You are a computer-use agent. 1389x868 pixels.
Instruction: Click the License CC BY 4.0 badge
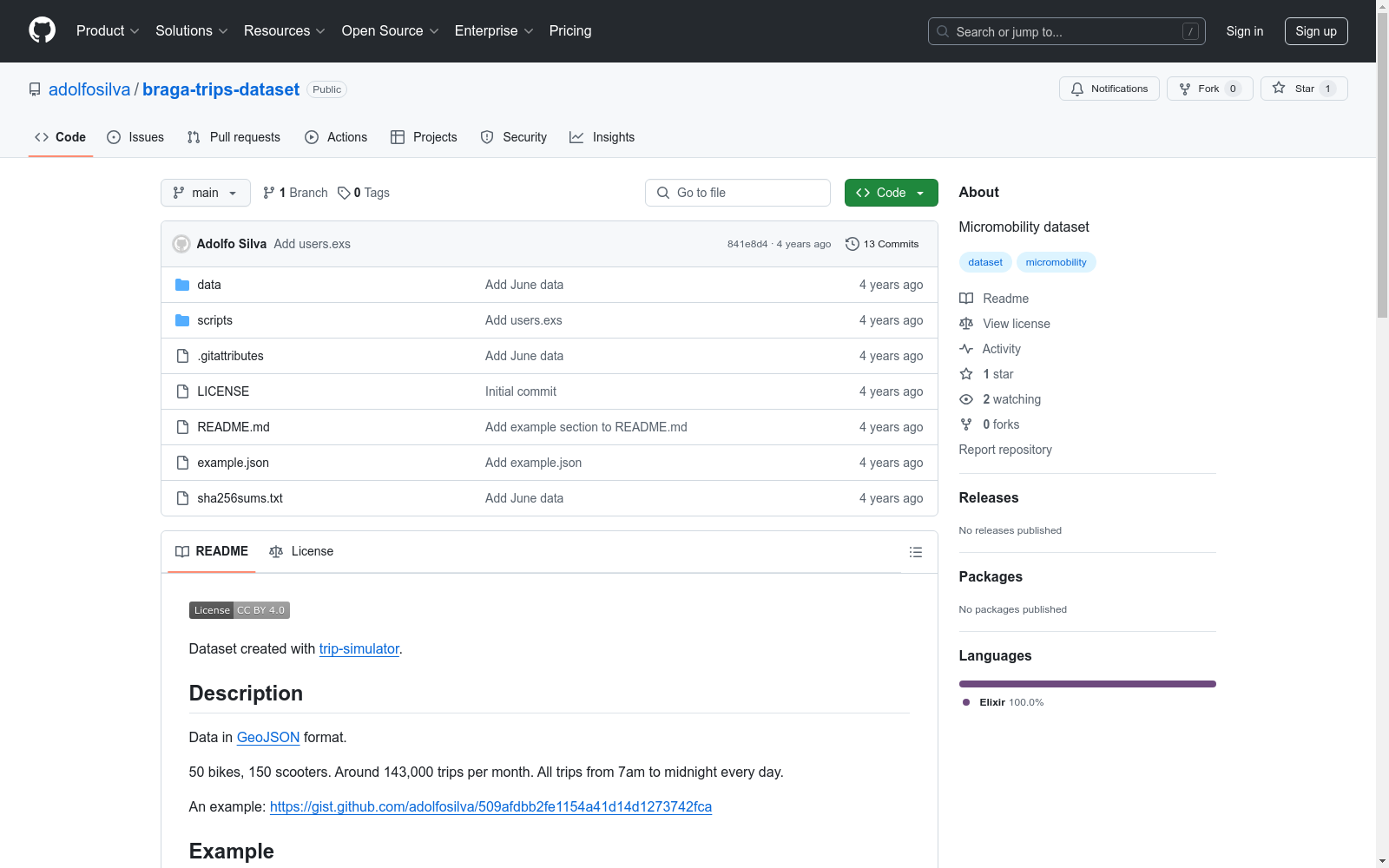coord(240,610)
